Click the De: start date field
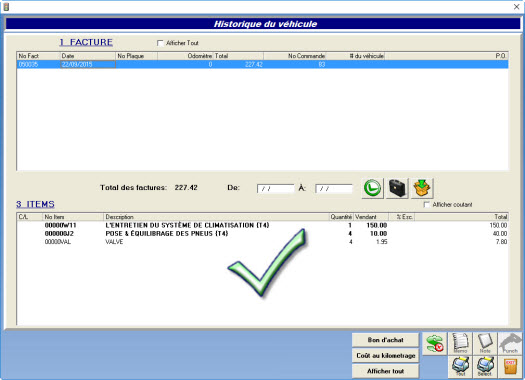This screenshot has height=380, width=525. pos(275,189)
